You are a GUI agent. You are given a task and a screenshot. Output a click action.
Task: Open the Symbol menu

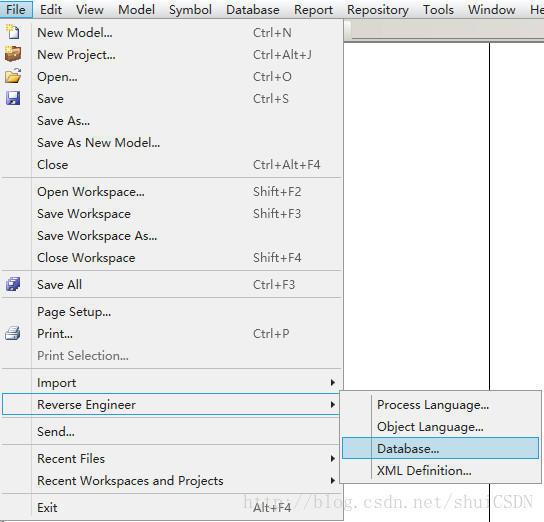click(190, 9)
